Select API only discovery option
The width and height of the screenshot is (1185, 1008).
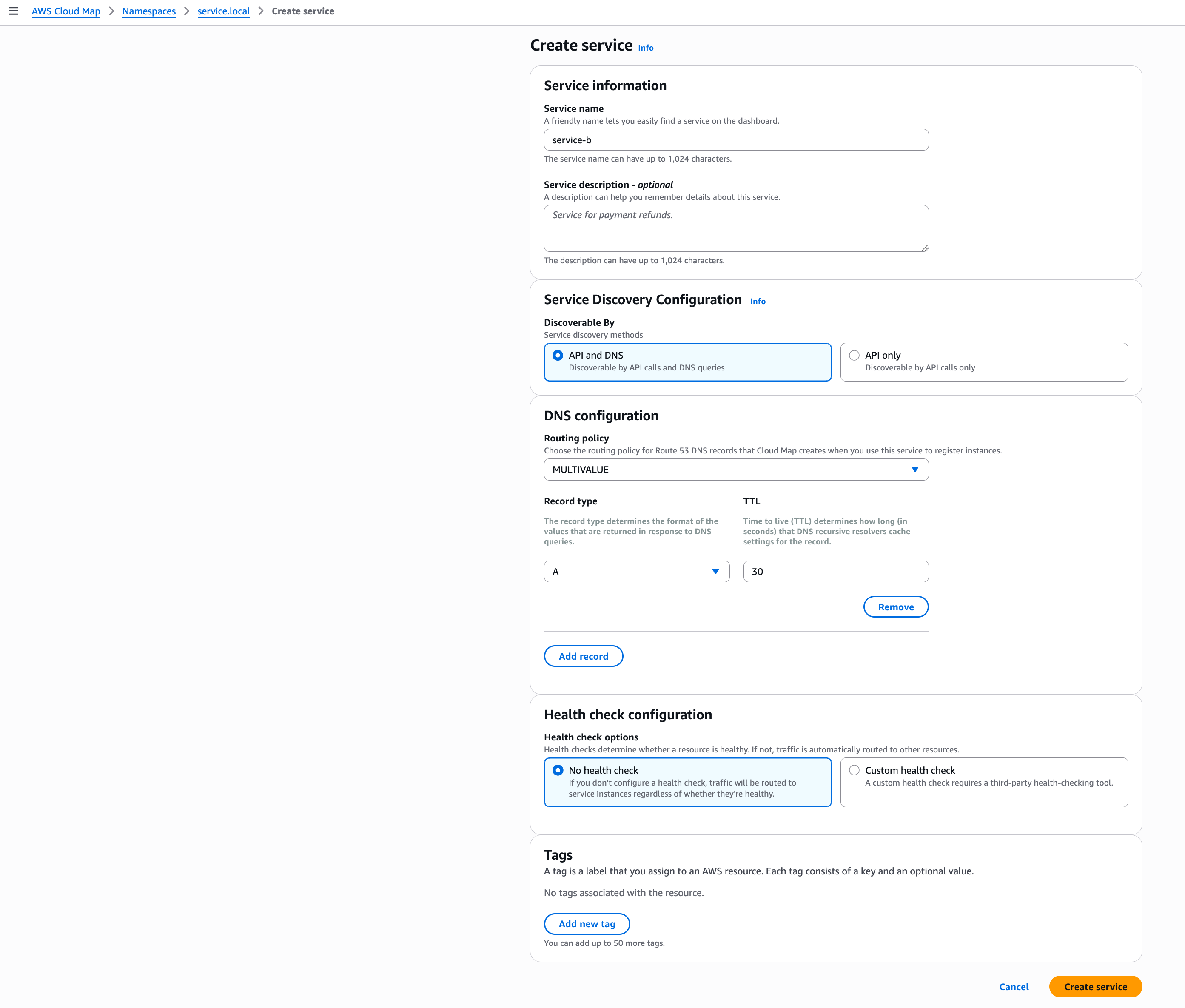(854, 356)
